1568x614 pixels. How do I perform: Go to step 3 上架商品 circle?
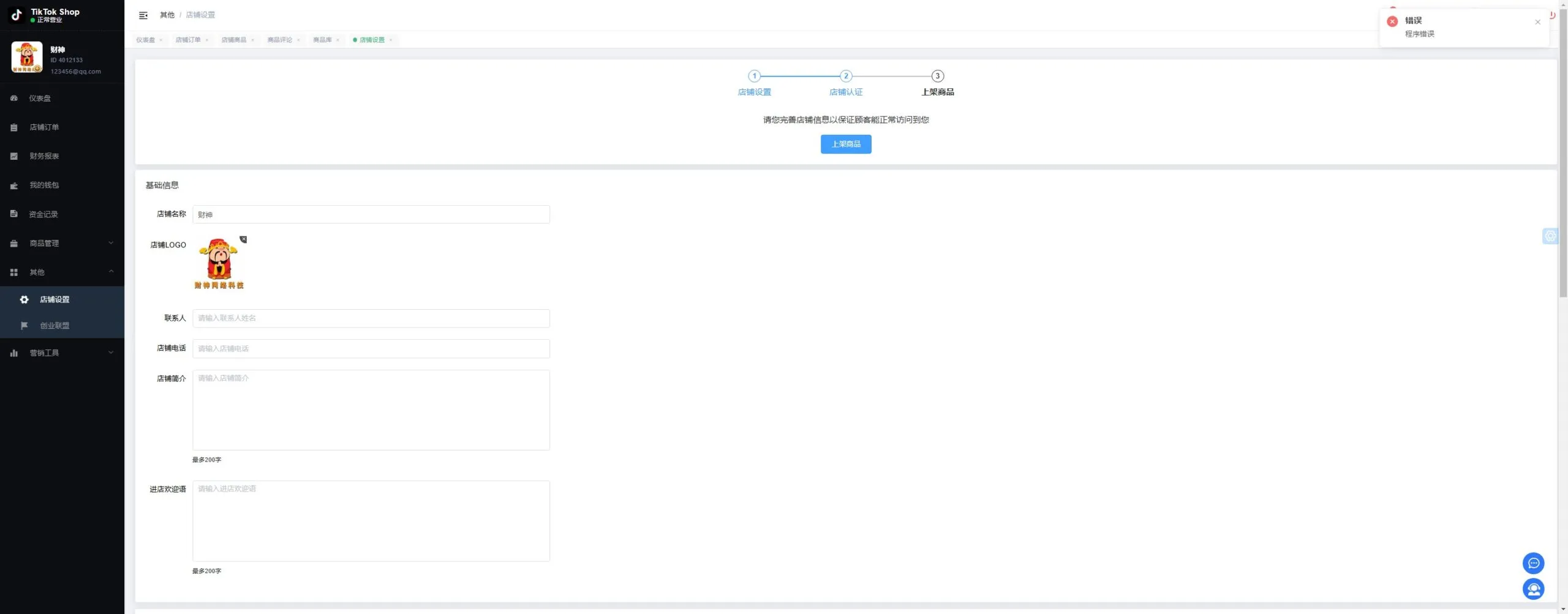tap(938, 76)
